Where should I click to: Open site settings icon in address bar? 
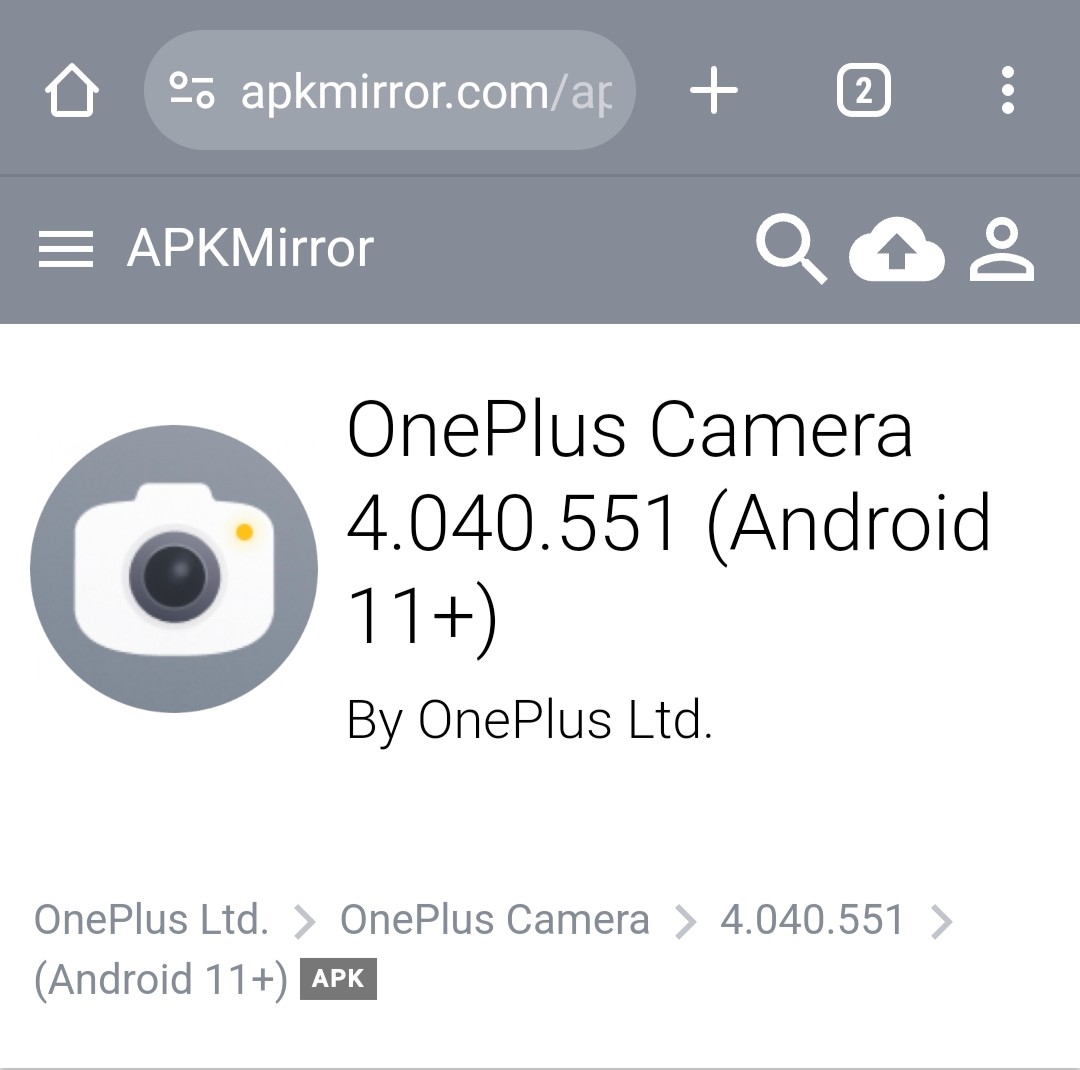click(192, 90)
